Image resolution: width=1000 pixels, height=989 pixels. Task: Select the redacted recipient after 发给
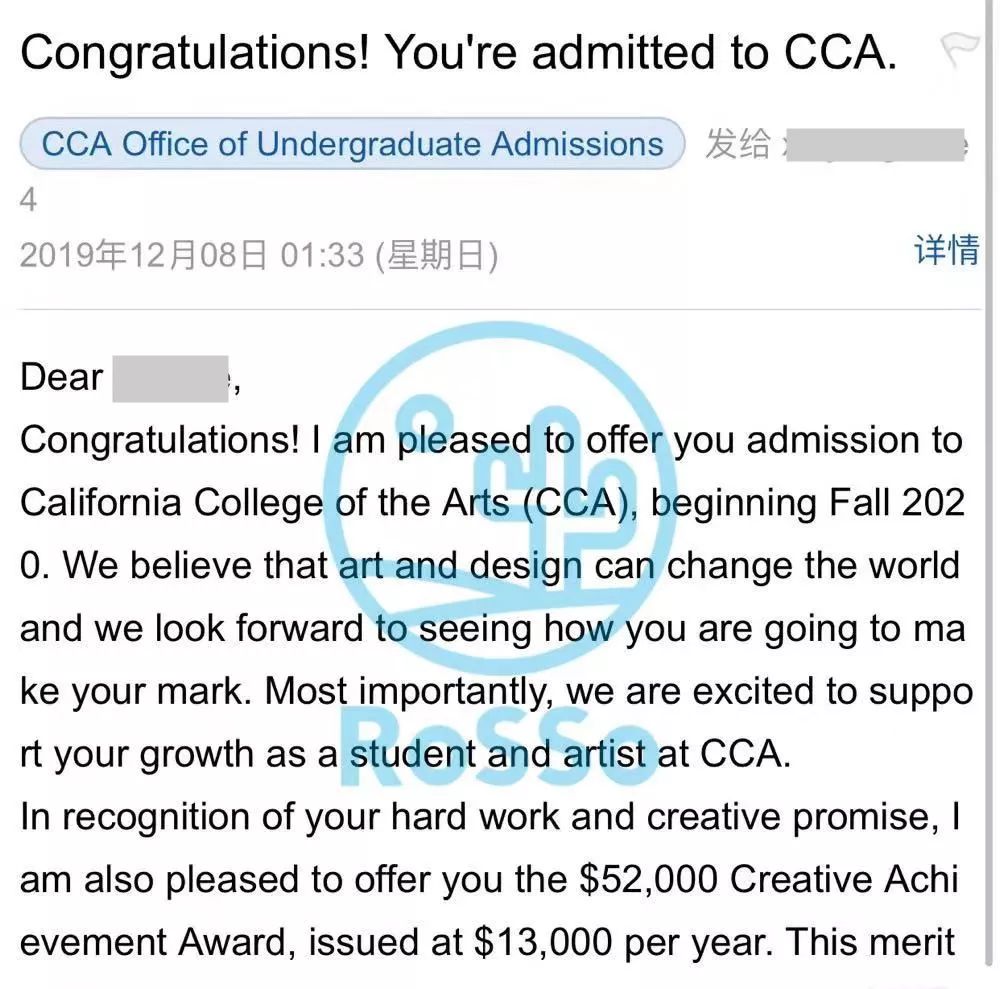[x=876, y=145]
